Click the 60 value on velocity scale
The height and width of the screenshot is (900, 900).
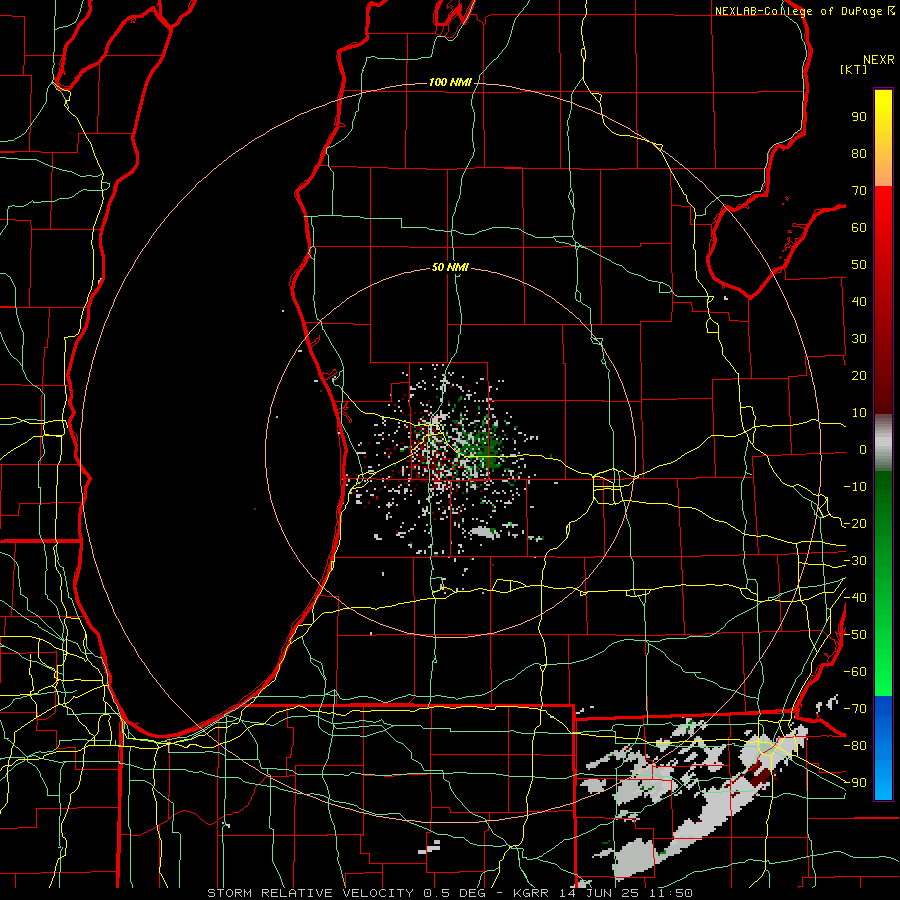click(x=859, y=228)
